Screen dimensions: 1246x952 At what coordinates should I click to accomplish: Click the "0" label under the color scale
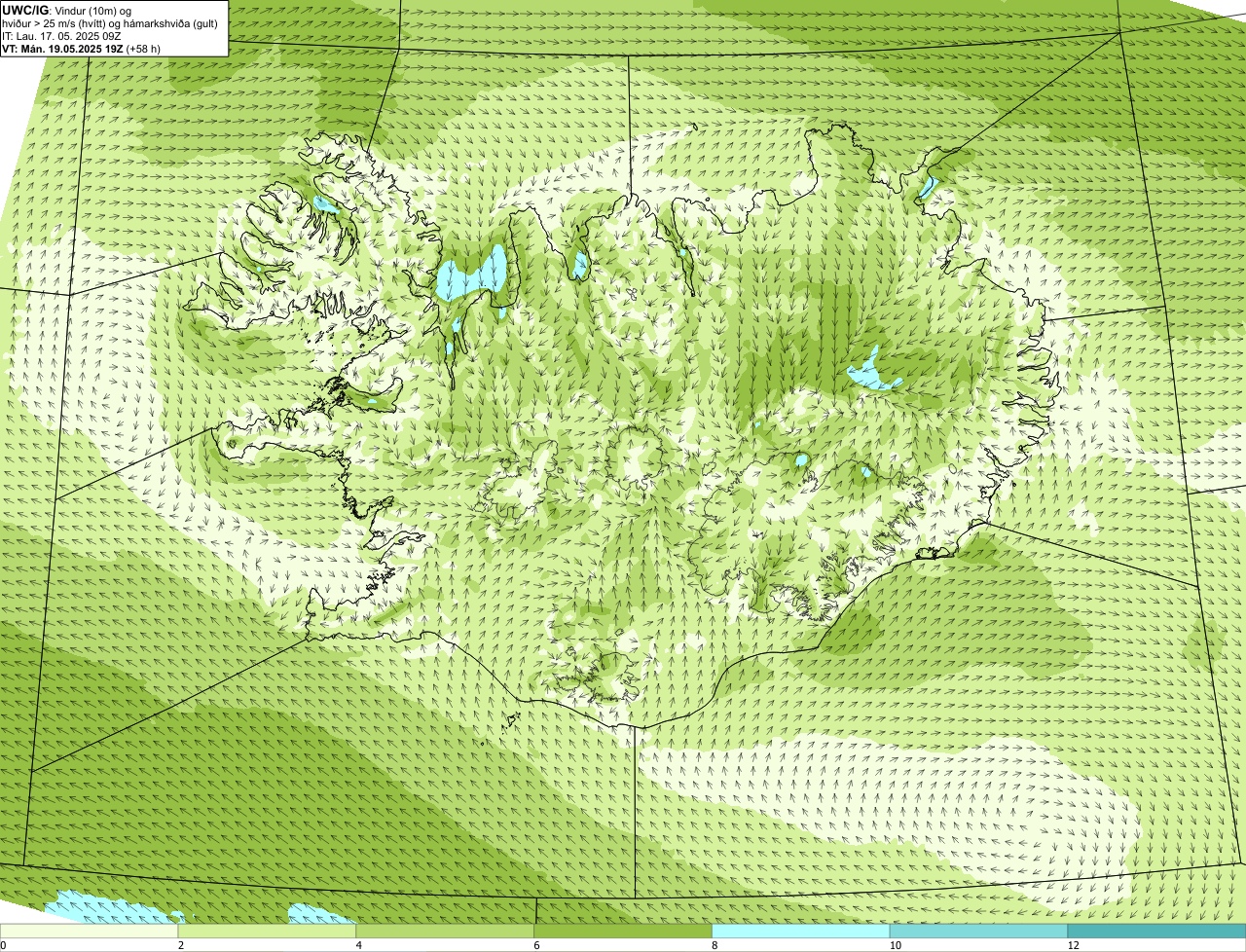click(x=4, y=945)
